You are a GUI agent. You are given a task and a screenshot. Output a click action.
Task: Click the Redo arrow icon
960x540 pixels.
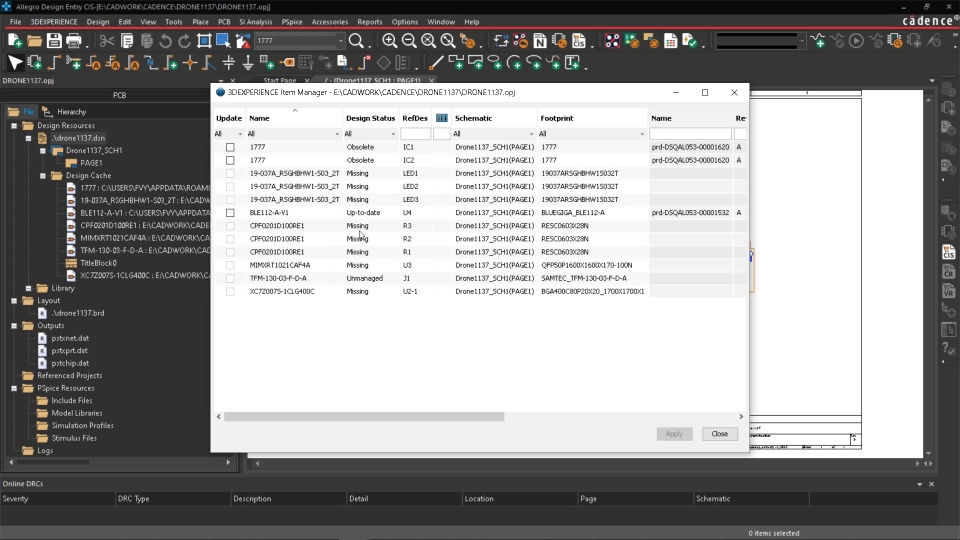184,41
